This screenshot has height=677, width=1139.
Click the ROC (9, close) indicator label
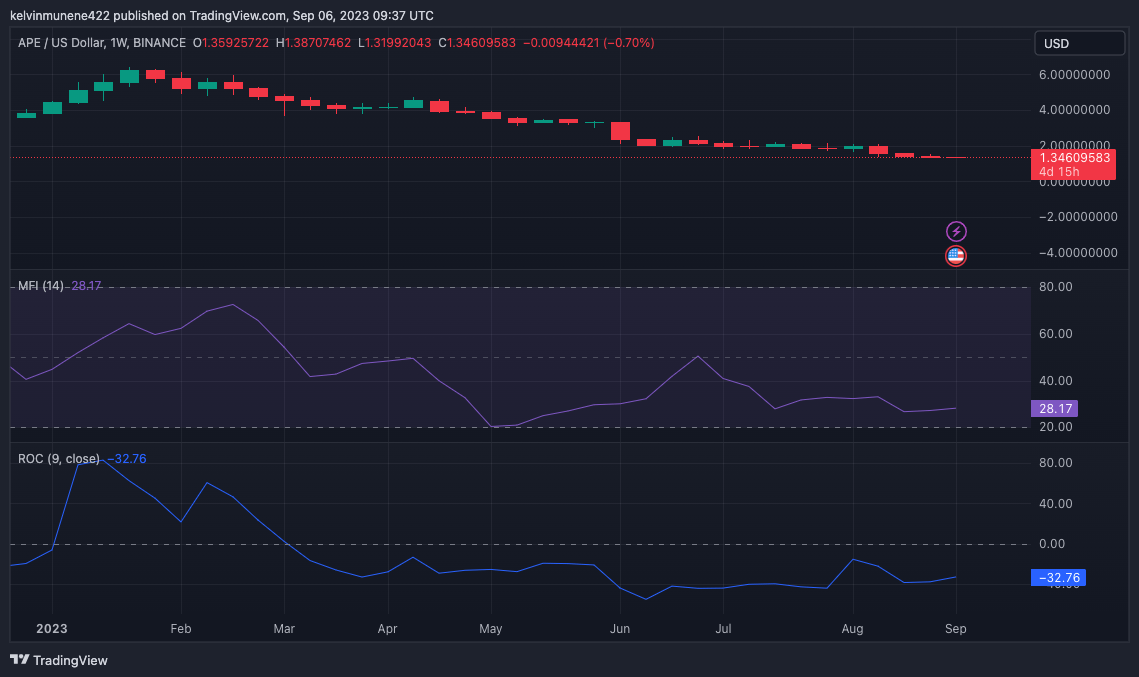[x=59, y=458]
